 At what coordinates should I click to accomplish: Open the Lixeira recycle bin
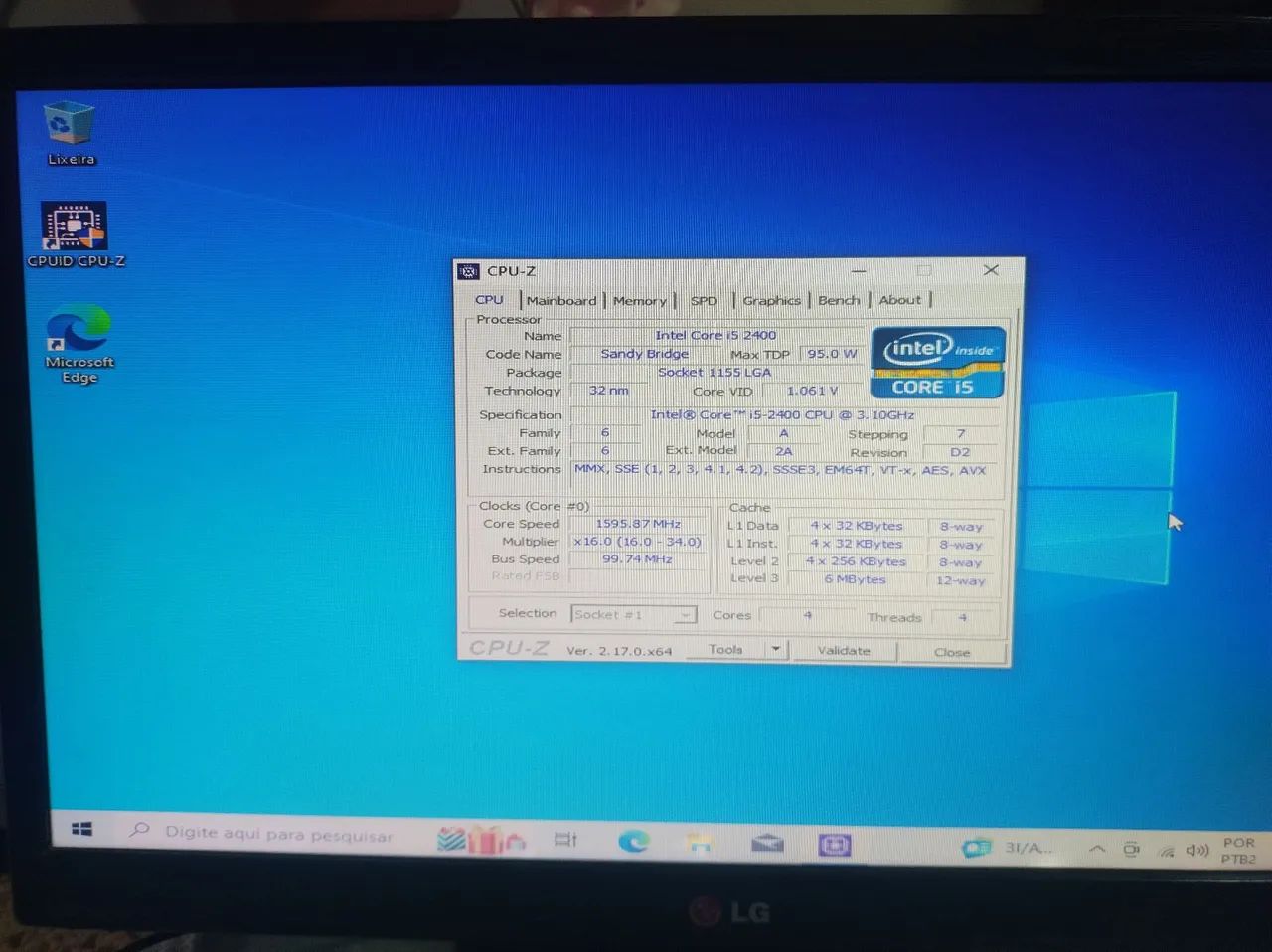pyautogui.click(x=68, y=124)
